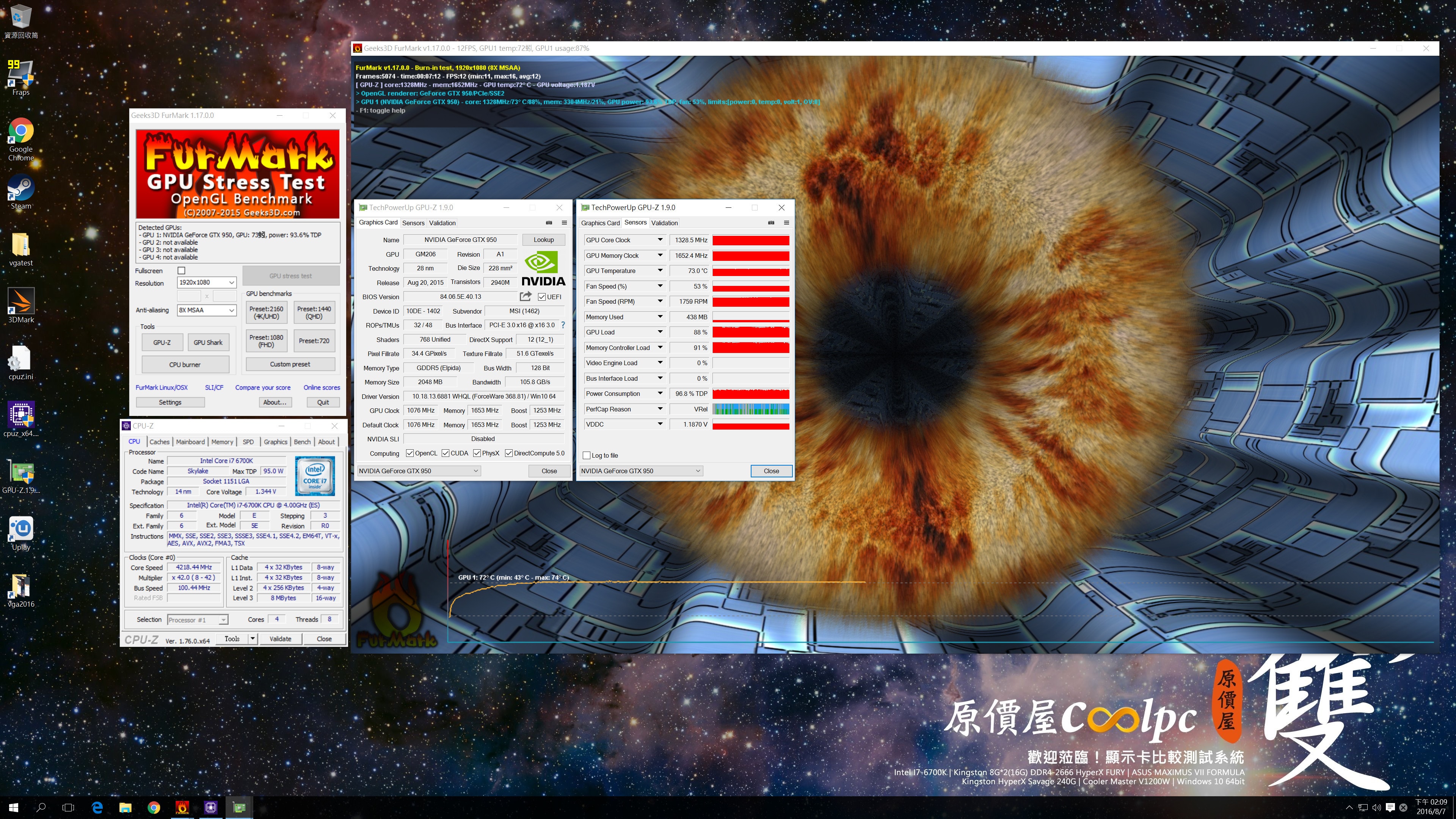Click the custom resolution width input field
Viewport: 1456px width, 819px height.
189,296
